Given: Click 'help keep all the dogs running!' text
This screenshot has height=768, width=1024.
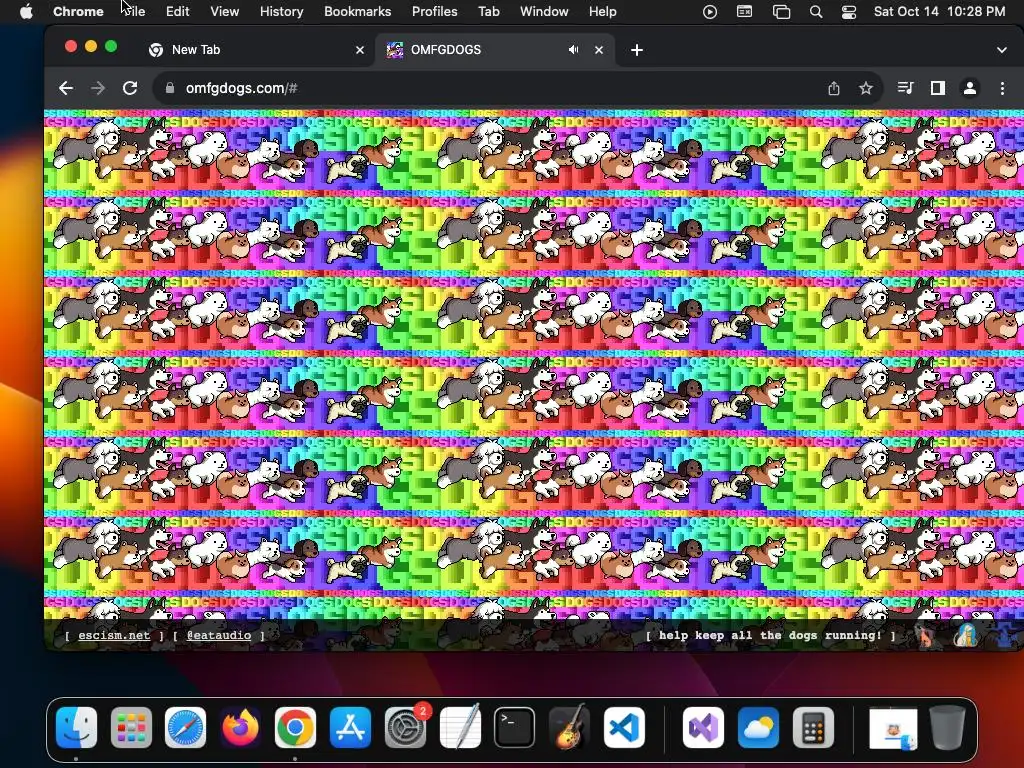Looking at the screenshot, I should pyautogui.click(x=771, y=635).
